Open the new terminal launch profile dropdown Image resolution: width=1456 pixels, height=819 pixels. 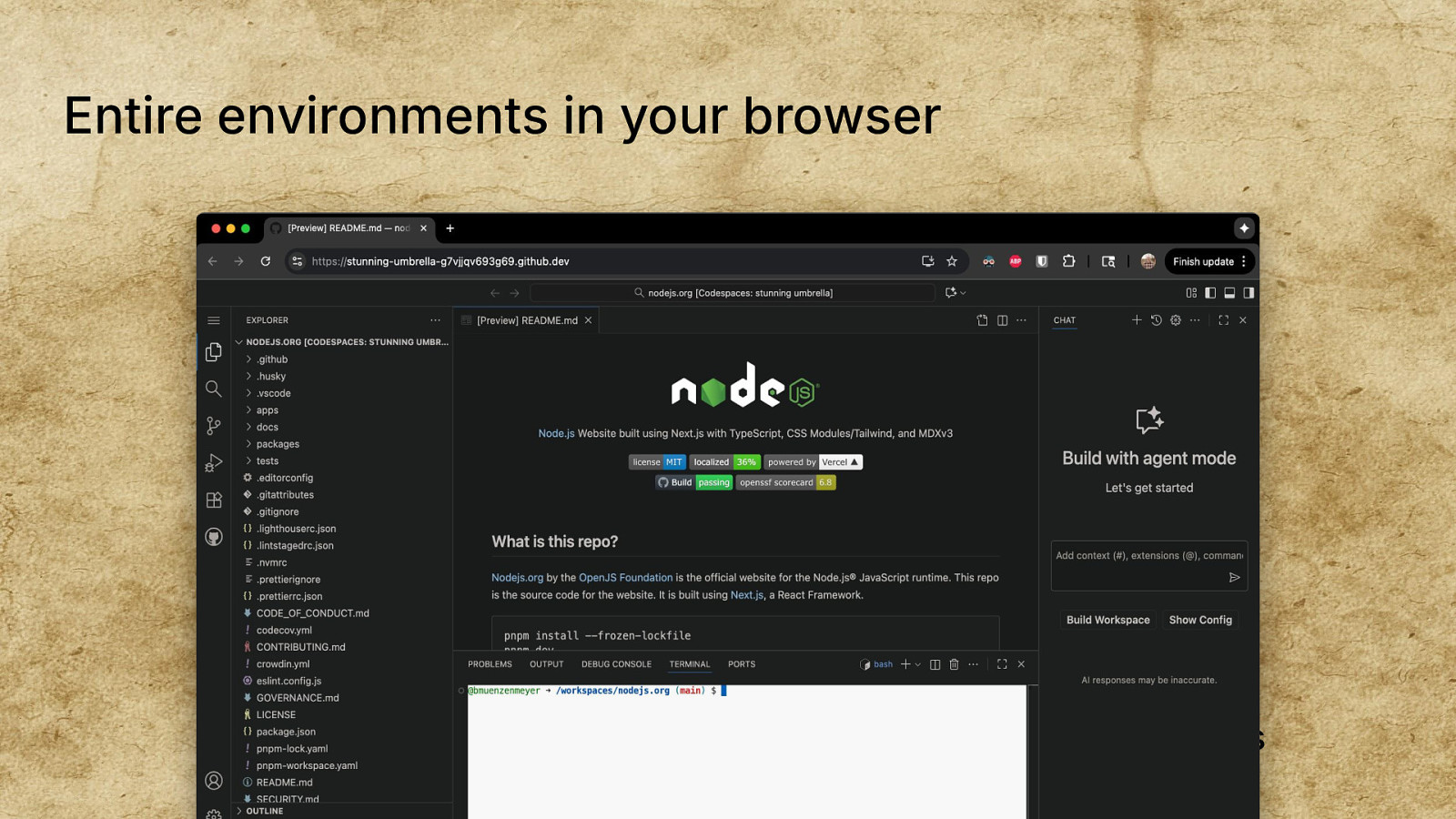917,664
